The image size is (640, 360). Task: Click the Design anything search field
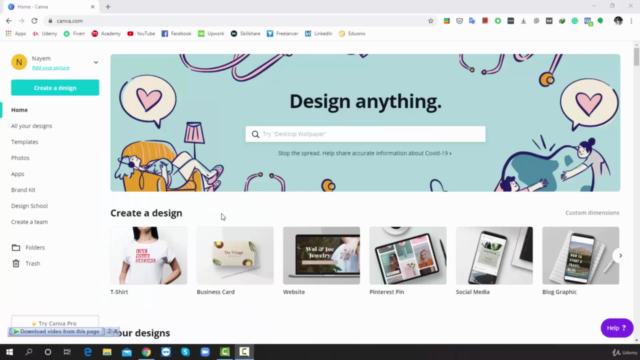coord(365,134)
